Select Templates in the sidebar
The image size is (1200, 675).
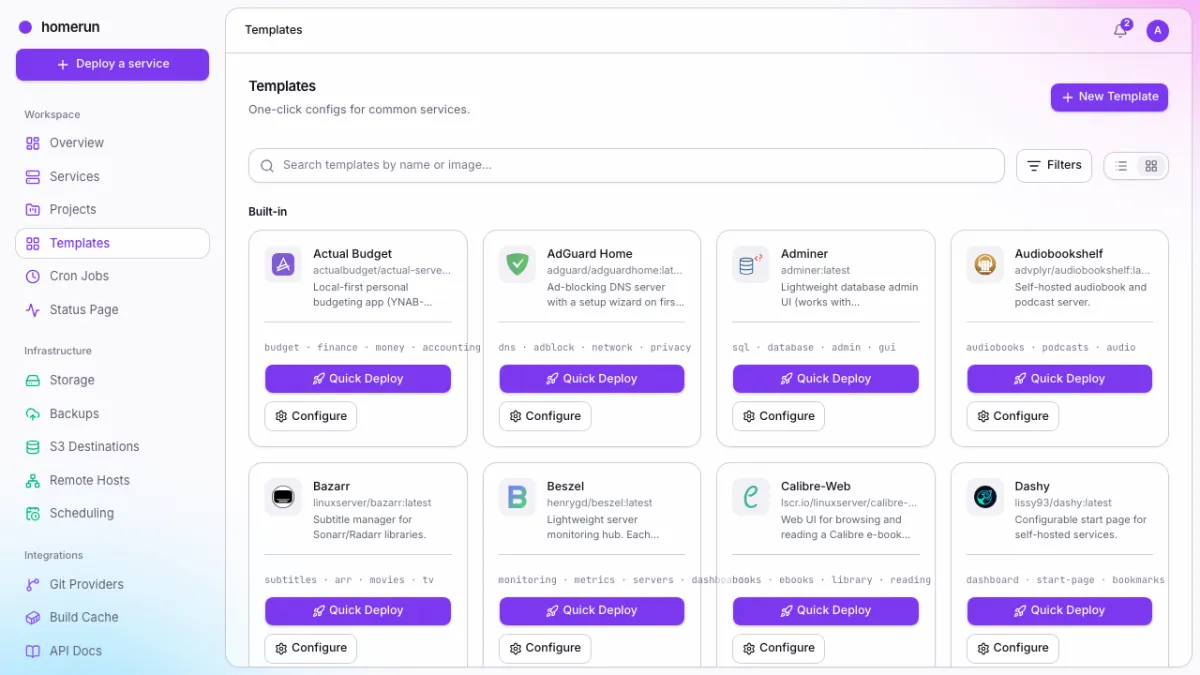click(112, 243)
